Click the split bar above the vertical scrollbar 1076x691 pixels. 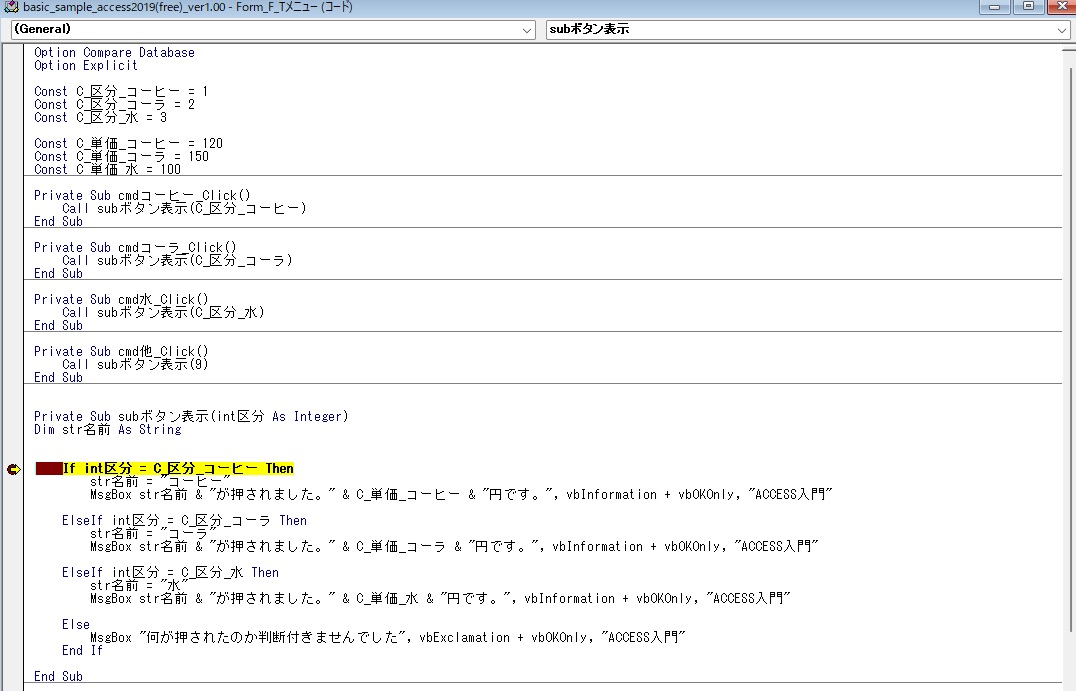tap(1068, 45)
